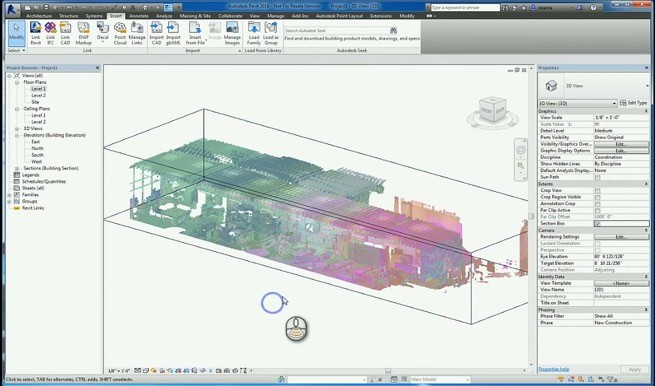Open the Load Family tool
655x386 pixels.
point(254,33)
